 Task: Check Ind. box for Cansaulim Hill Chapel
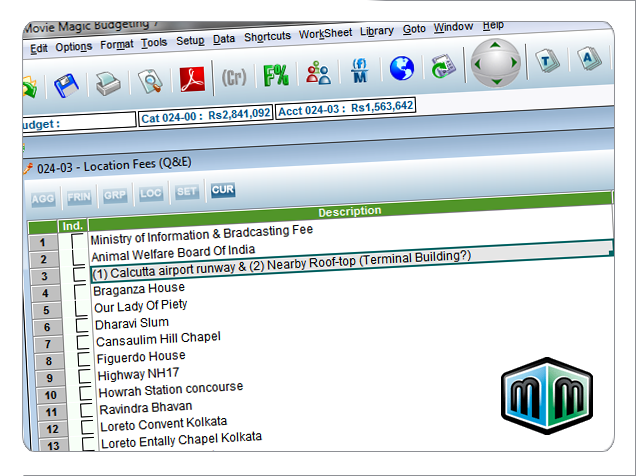point(83,342)
